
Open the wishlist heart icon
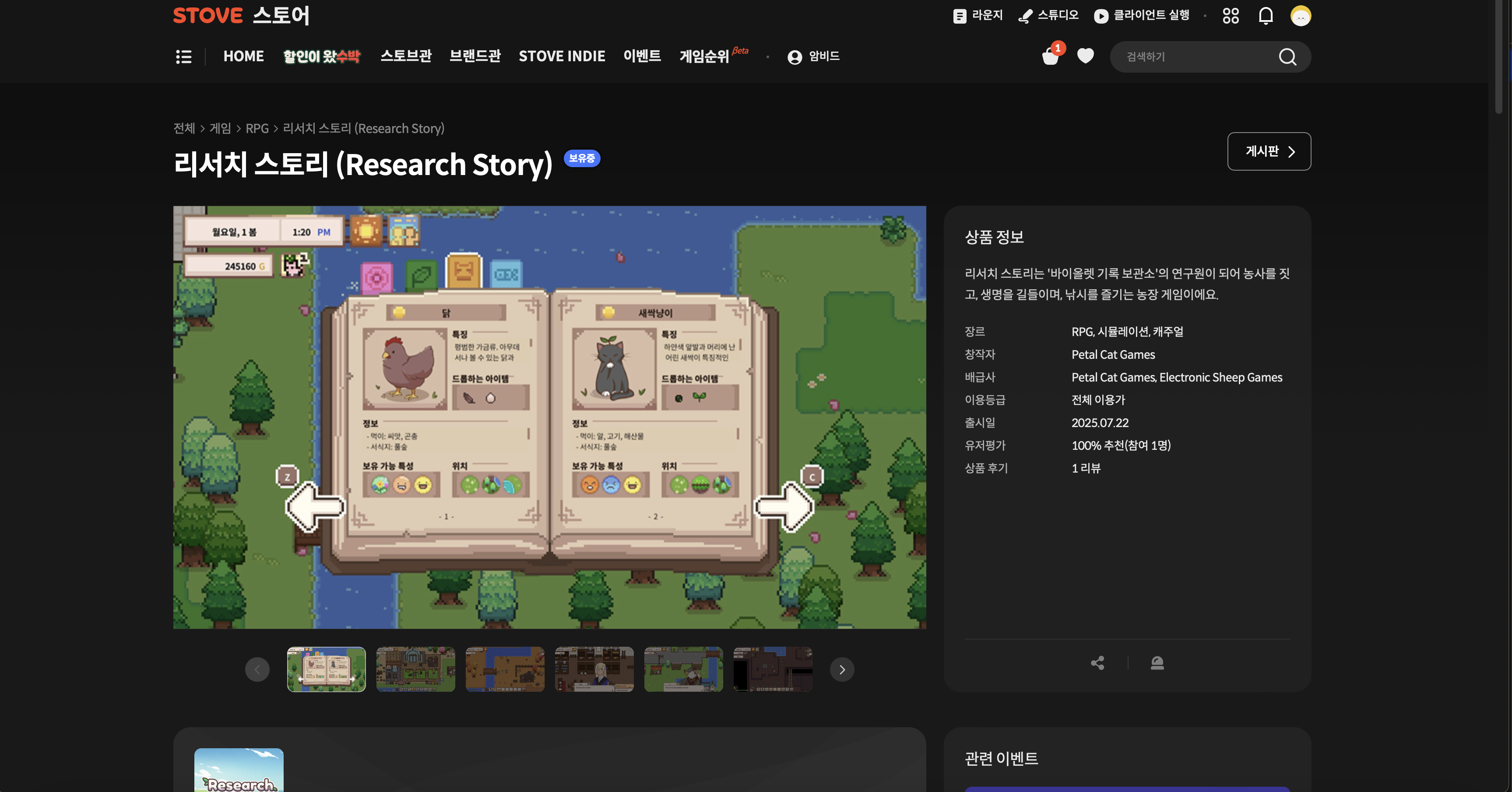[x=1086, y=56]
